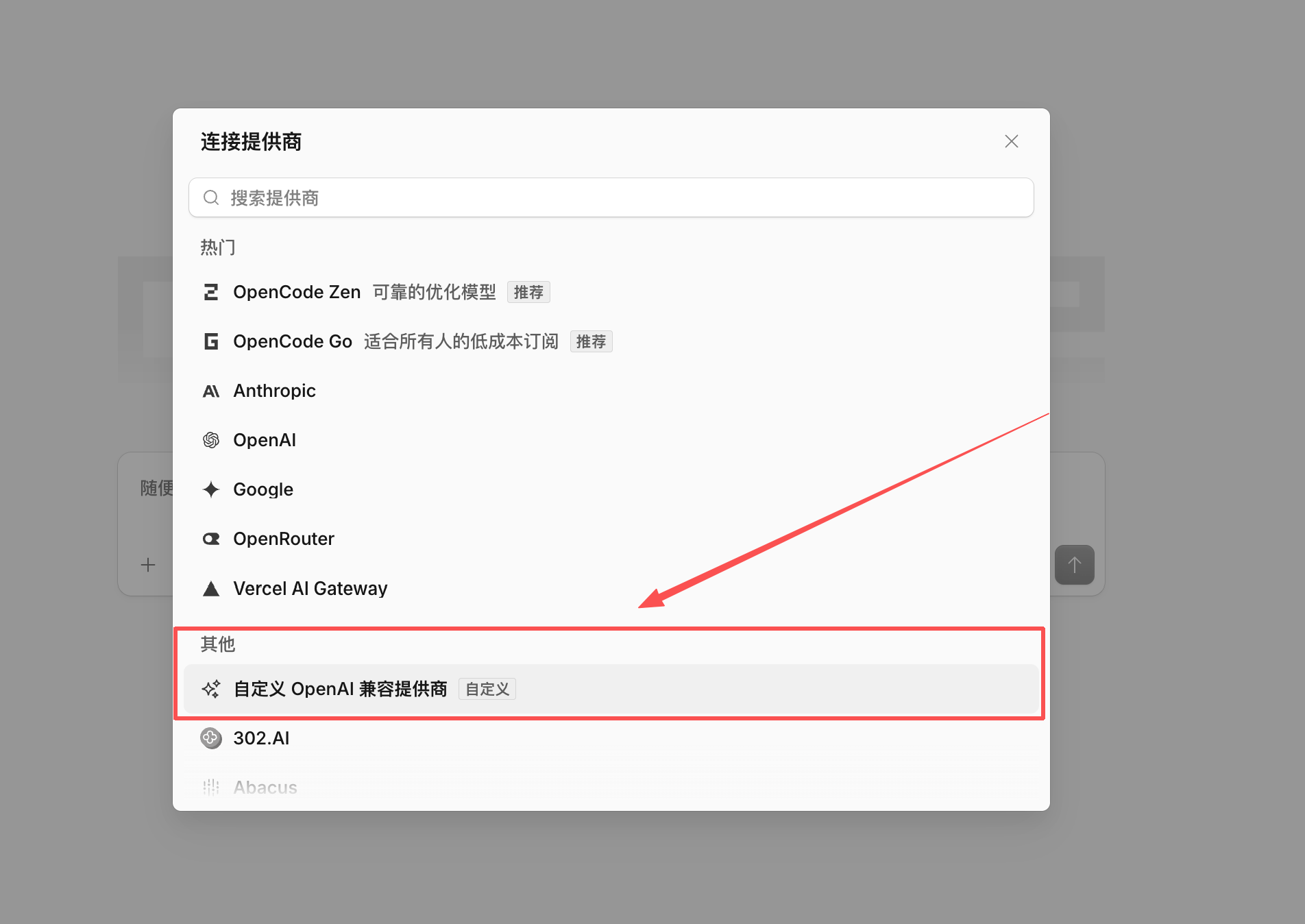
Task: Select Google as provider
Action: pyautogui.click(x=611, y=489)
